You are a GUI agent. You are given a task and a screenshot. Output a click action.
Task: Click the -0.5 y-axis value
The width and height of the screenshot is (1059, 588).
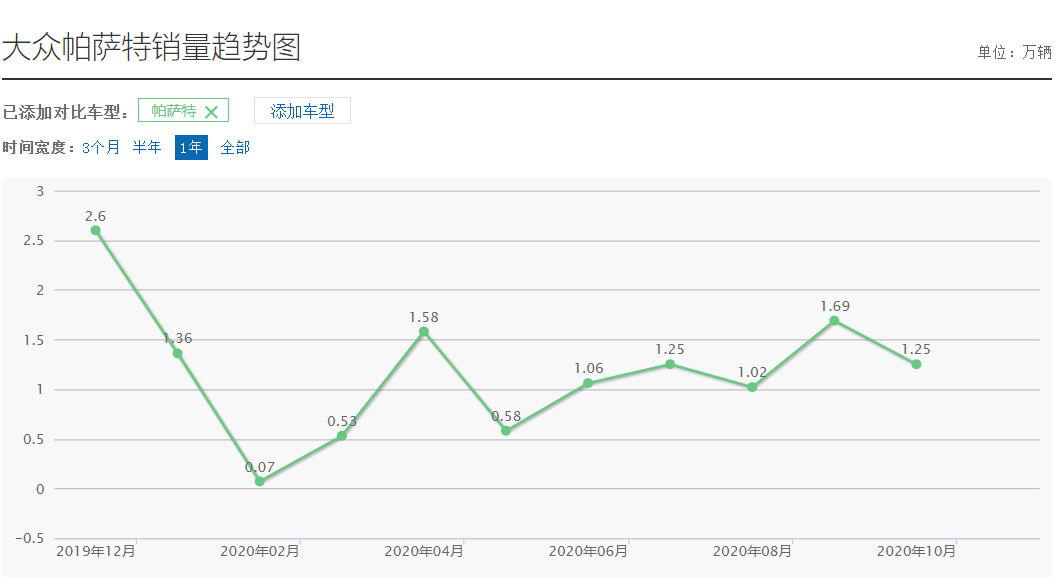[30, 538]
